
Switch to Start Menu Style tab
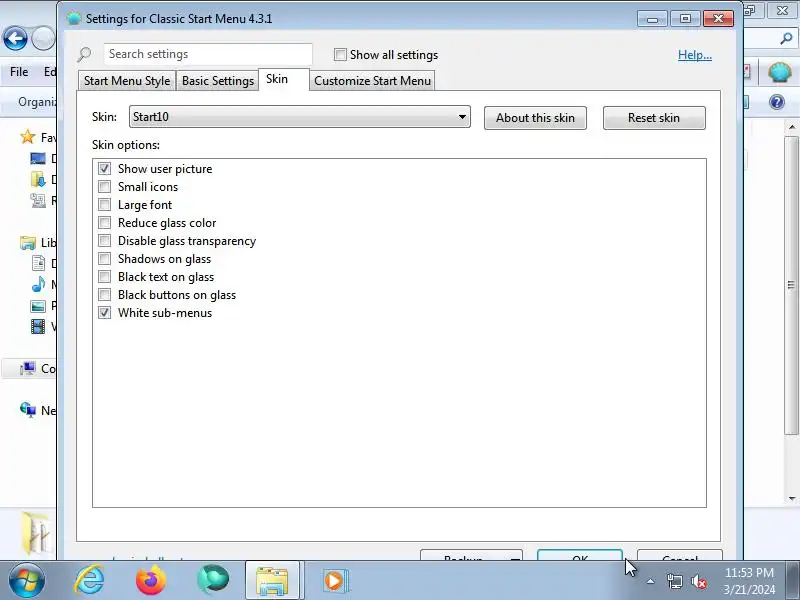127,81
